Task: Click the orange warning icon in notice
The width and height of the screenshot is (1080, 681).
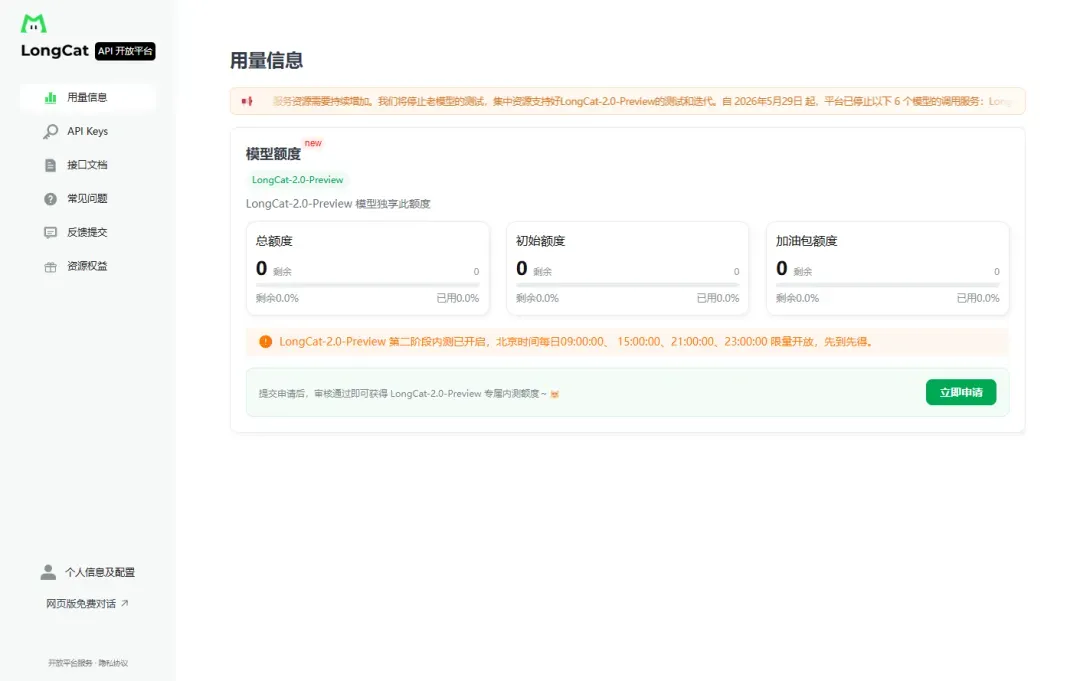Action: (265, 342)
